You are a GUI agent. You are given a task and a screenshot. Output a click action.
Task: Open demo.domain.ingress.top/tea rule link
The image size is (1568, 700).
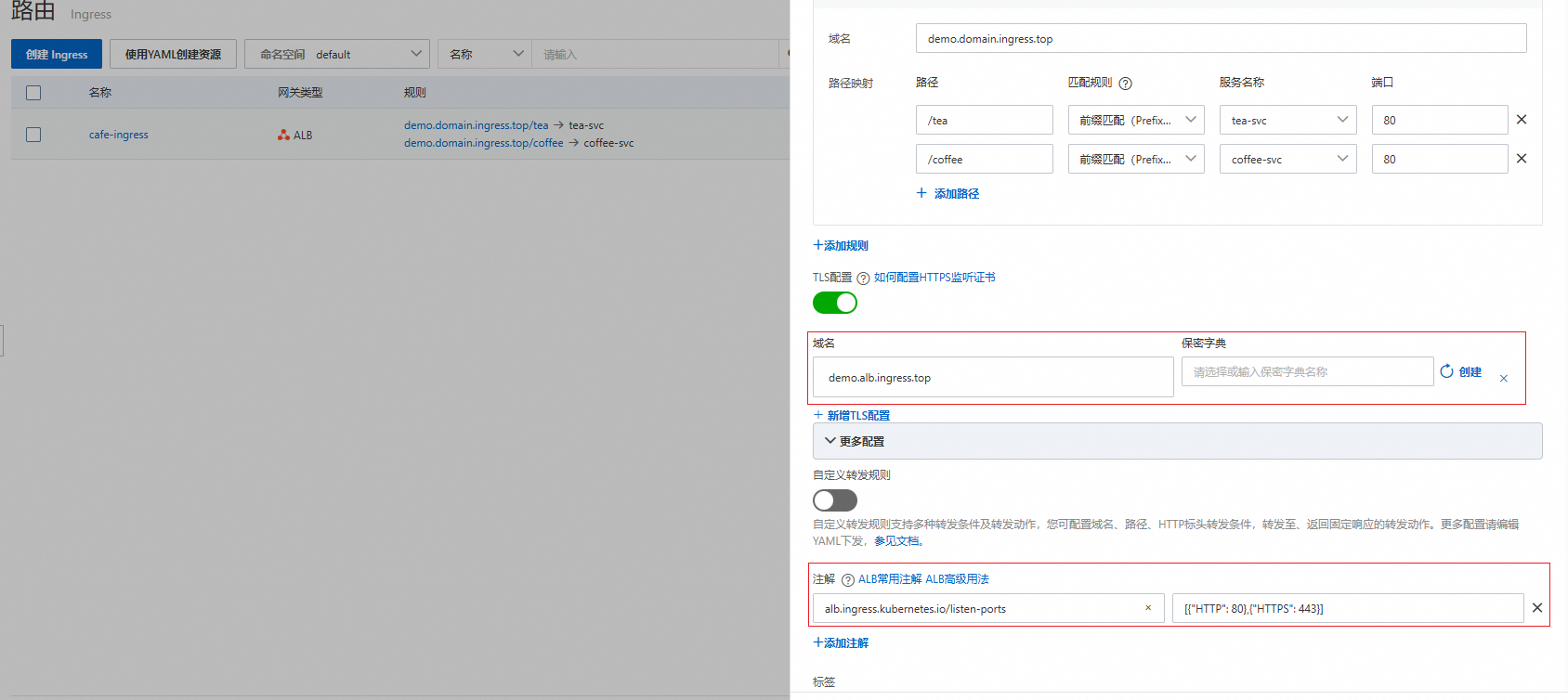[477, 125]
